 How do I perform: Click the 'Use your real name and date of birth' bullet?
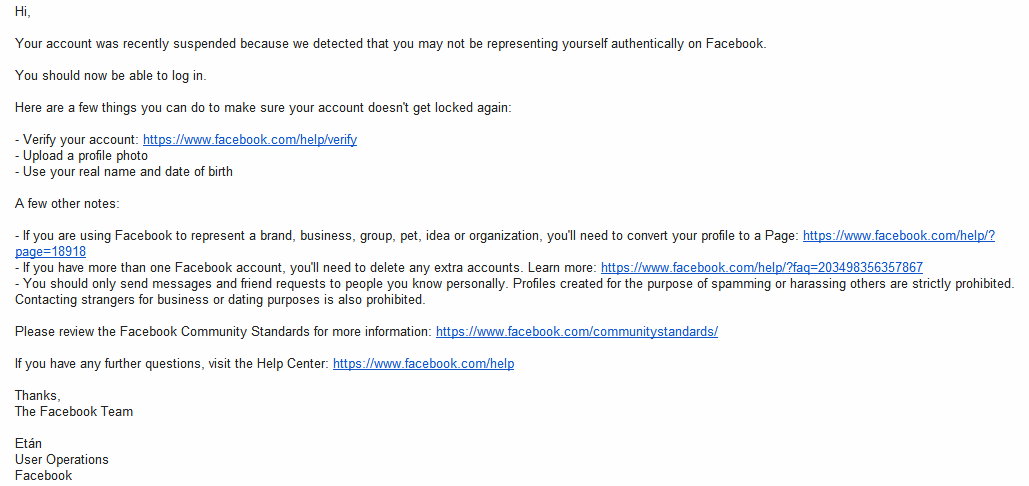click(124, 172)
